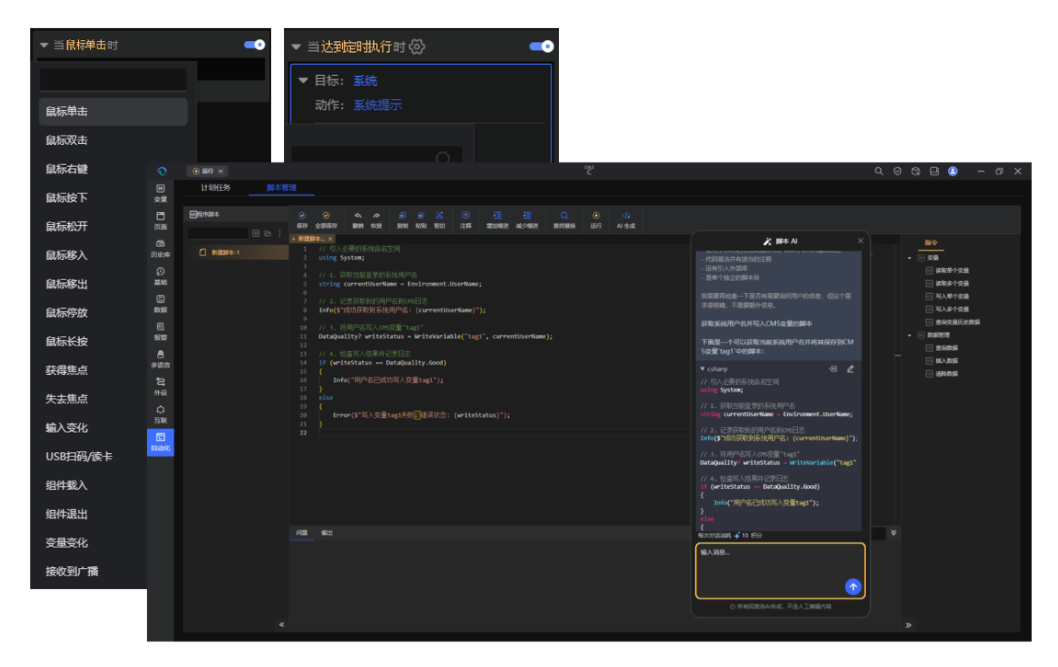
Task: Click the AI生成 toolbar icon
Action: [x=626, y=216]
